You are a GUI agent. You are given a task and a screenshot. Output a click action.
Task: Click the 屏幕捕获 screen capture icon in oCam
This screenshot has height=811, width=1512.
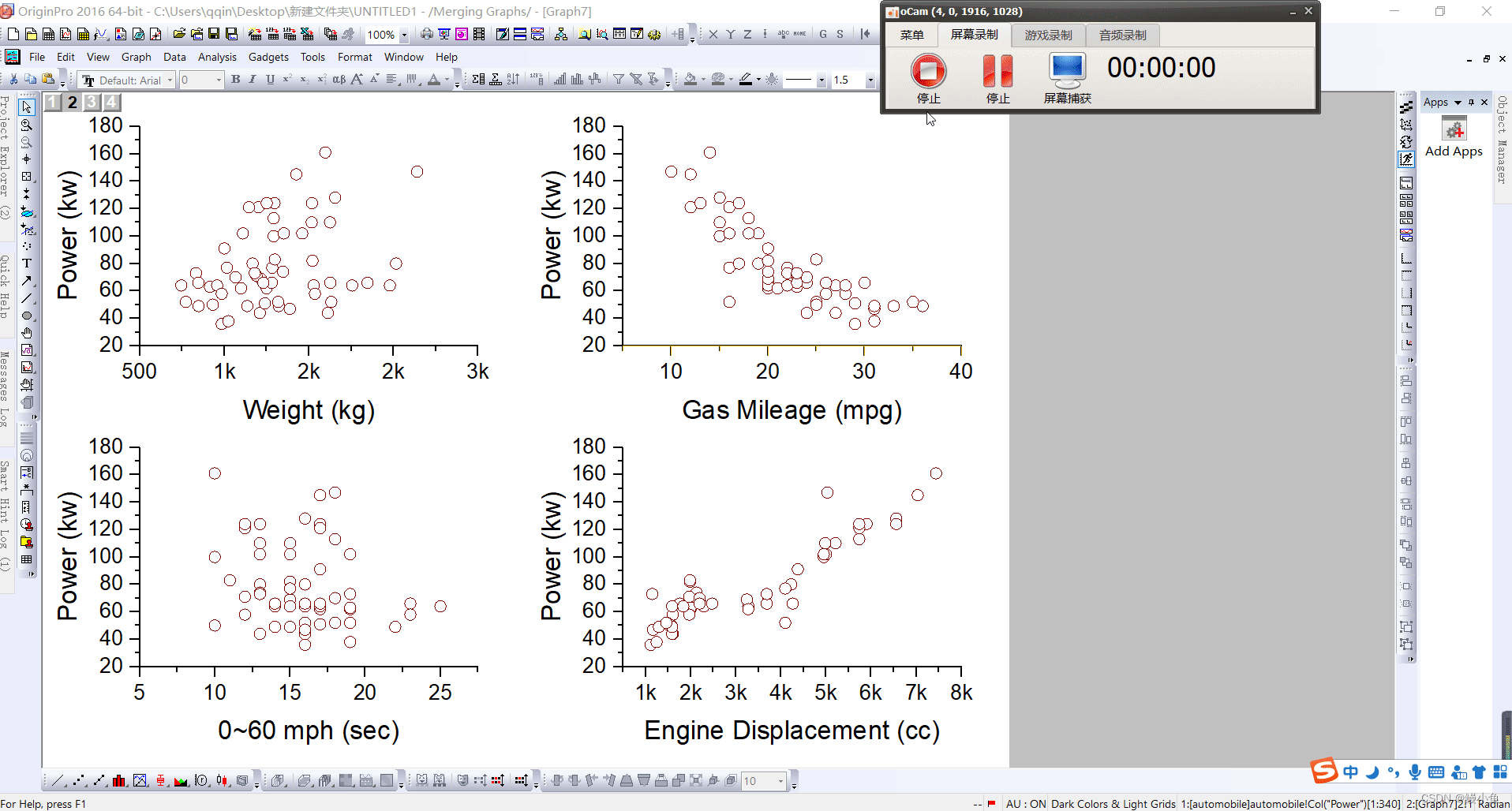tap(1067, 69)
